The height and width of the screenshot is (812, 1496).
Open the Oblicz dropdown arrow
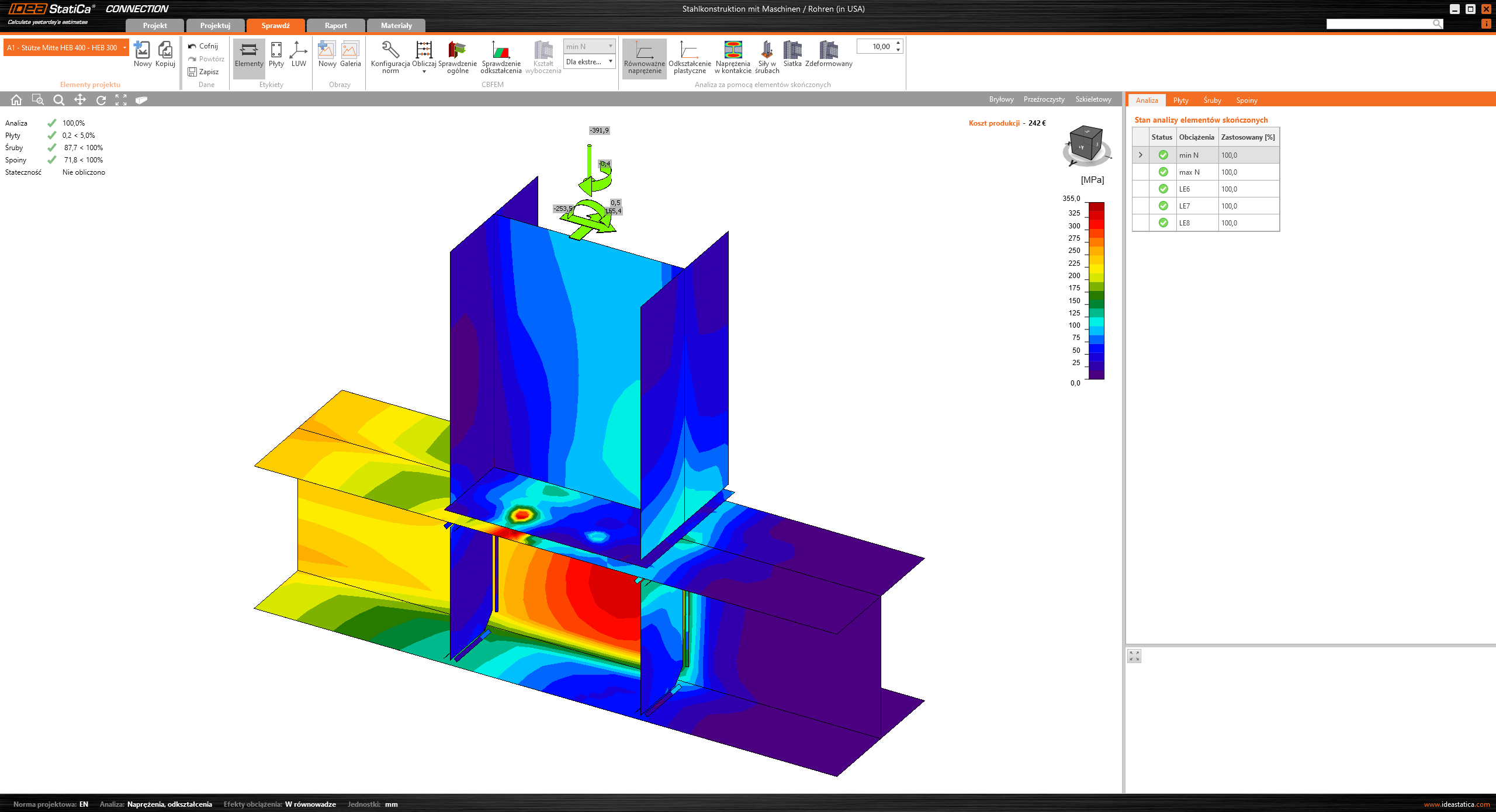pyautogui.click(x=424, y=72)
